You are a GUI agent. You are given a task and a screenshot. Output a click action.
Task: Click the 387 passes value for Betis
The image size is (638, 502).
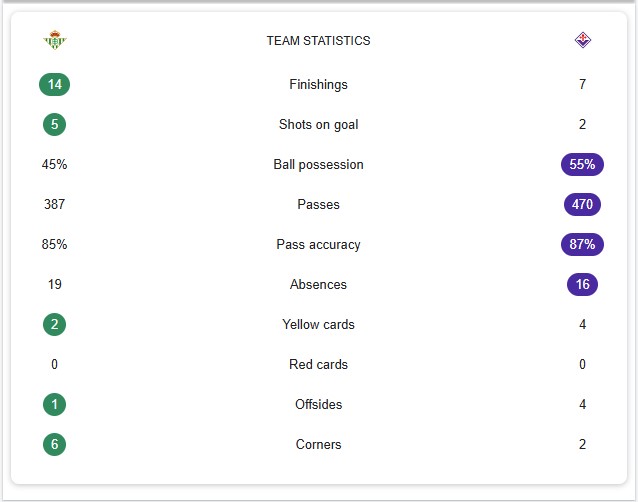pyautogui.click(x=55, y=204)
